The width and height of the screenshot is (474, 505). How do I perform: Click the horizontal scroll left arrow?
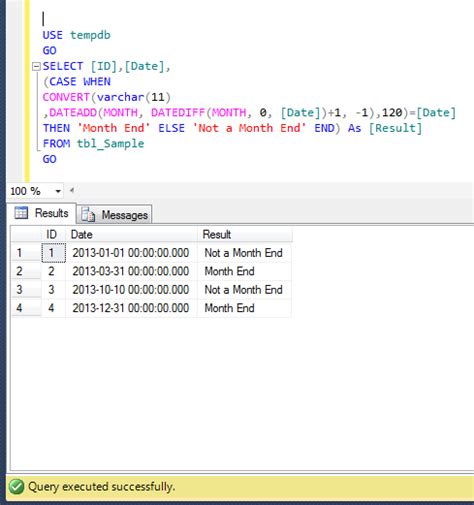(72, 191)
